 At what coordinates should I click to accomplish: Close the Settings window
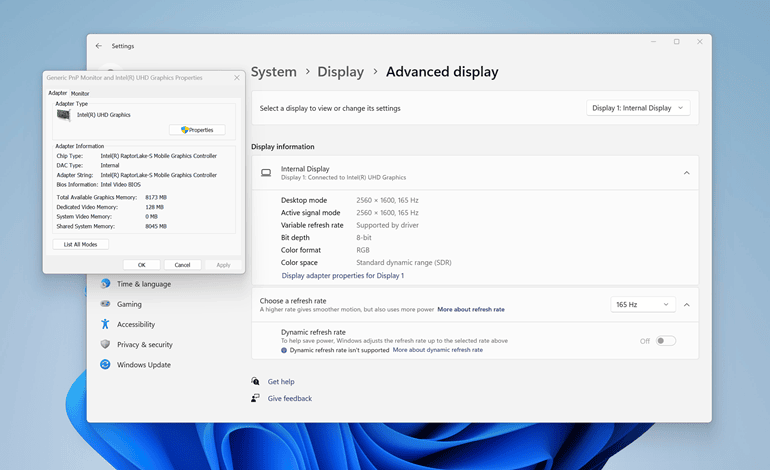(700, 42)
